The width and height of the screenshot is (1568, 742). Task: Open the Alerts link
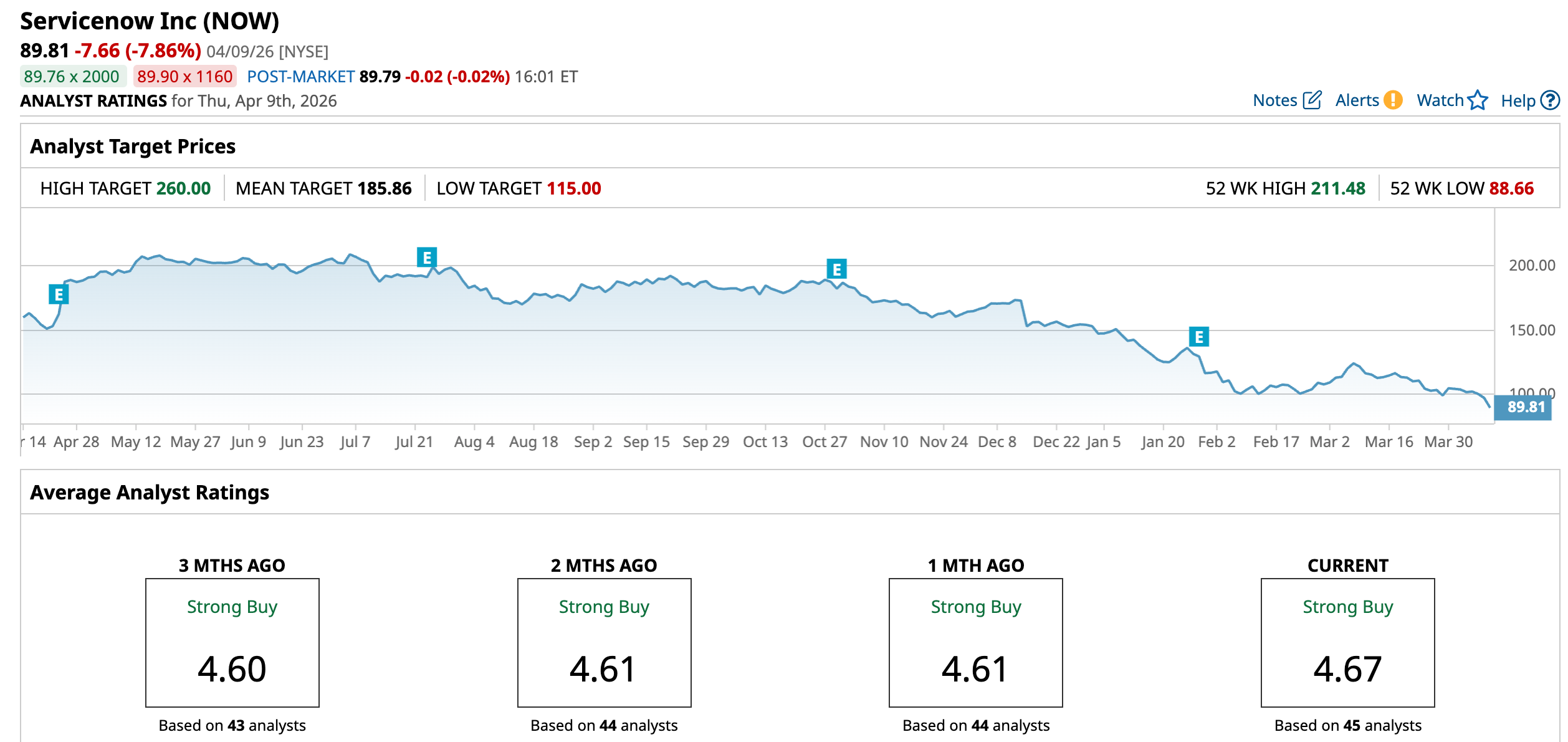pyautogui.click(x=1357, y=100)
